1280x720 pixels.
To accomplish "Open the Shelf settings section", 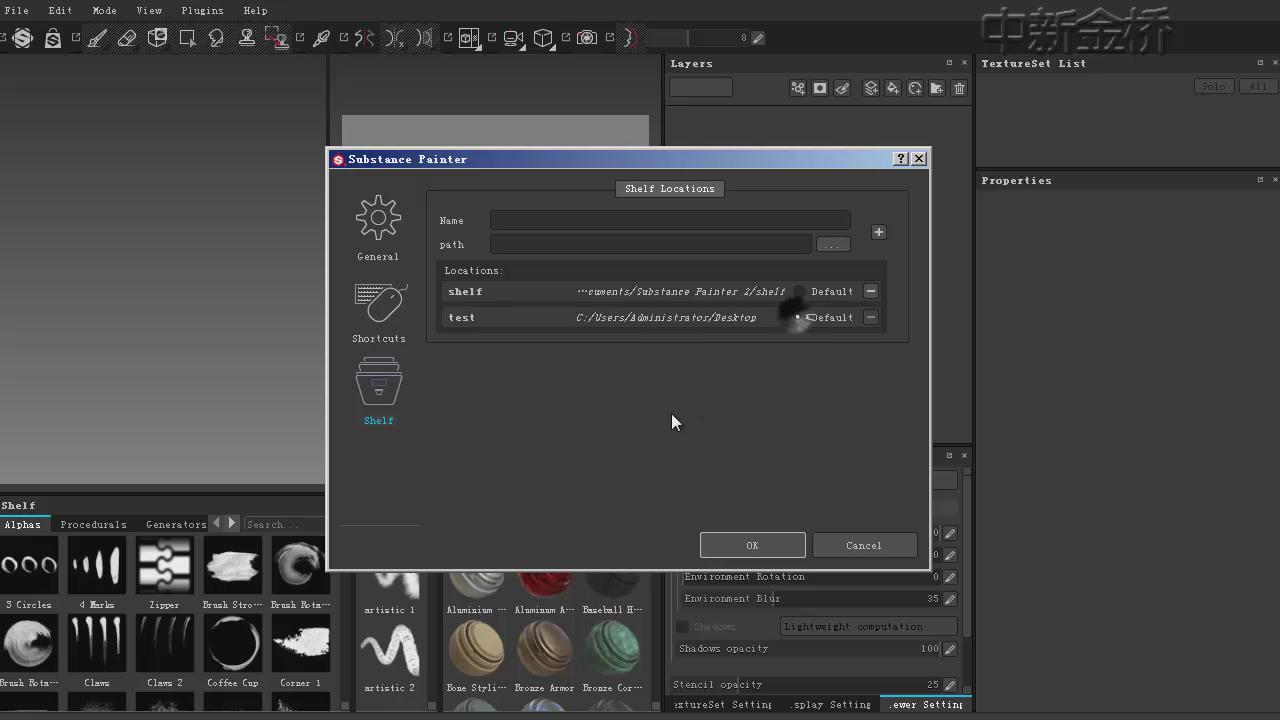I will (378, 391).
